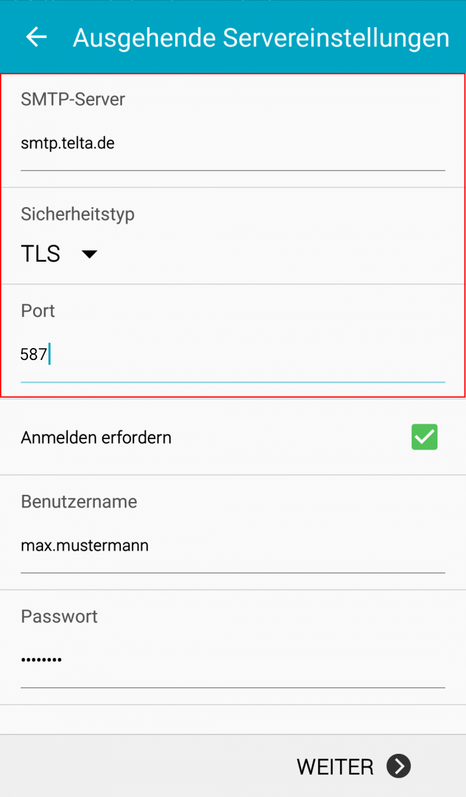This screenshot has height=797, width=466.
Task: Click the SMTP-Server label
Action: [73, 99]
